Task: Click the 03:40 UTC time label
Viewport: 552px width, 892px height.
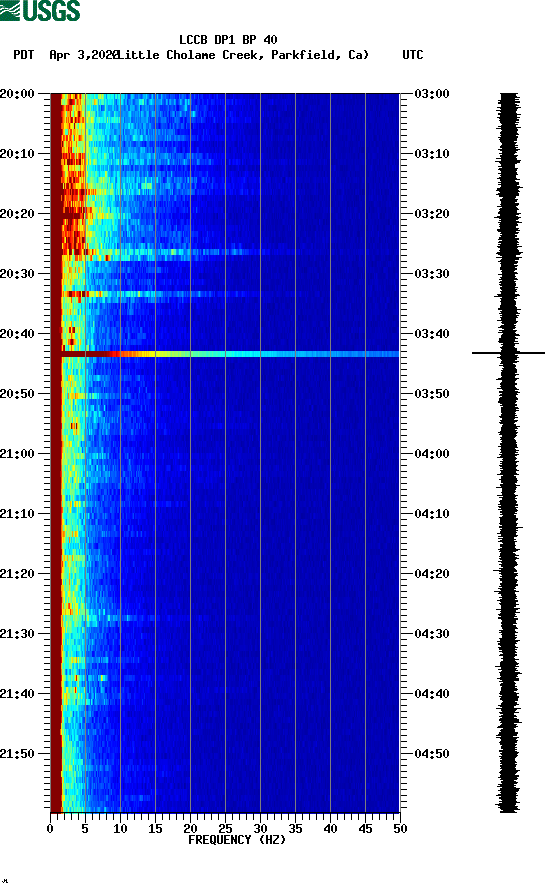Action: pyautogui.click(x=432, y=334)
